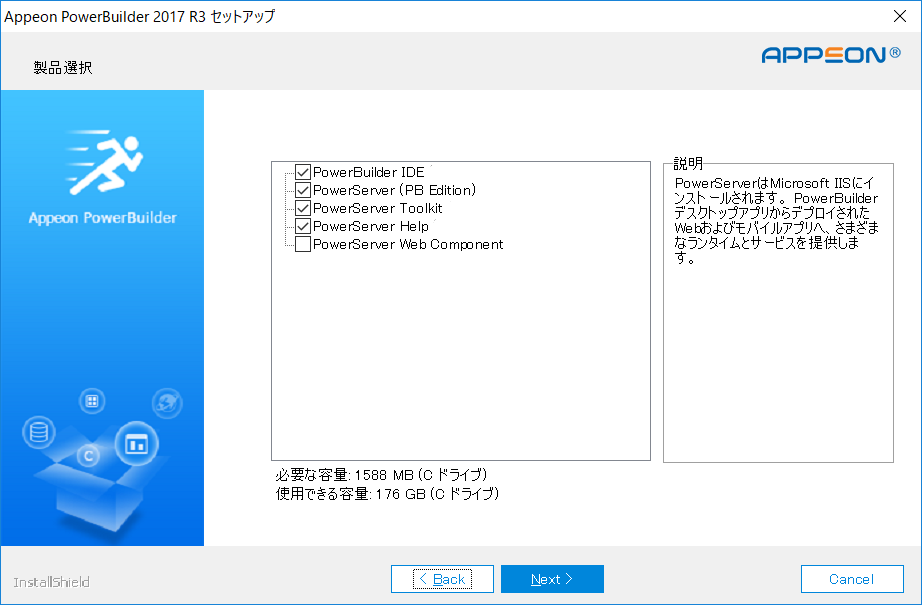The width and height of the screenshot is (922, 605).
Task: Select PowerServer (PB Edition) label
Action: click(x=395, y=190)
